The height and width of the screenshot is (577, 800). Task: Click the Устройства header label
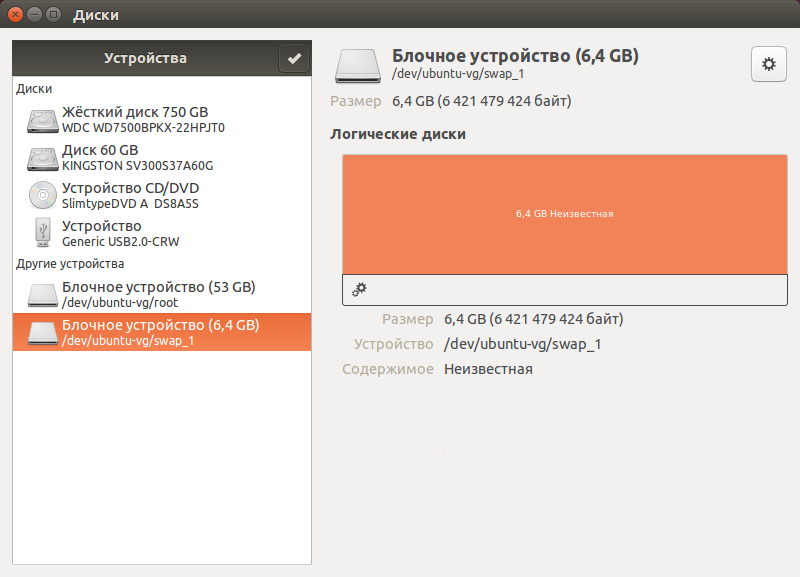point(145,59)
